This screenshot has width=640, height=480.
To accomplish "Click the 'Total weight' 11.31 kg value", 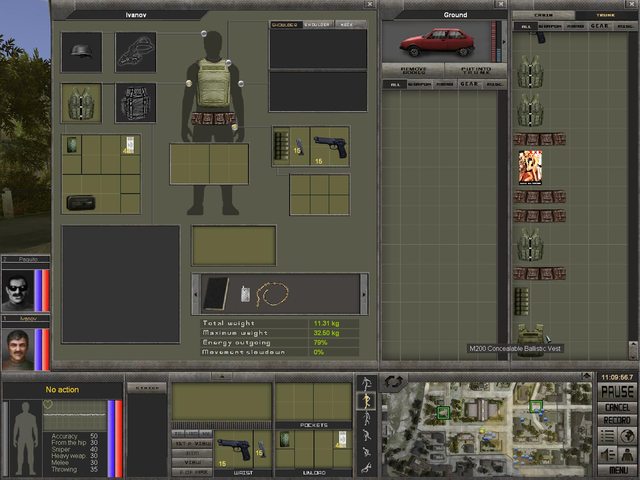I will (326, 323).
